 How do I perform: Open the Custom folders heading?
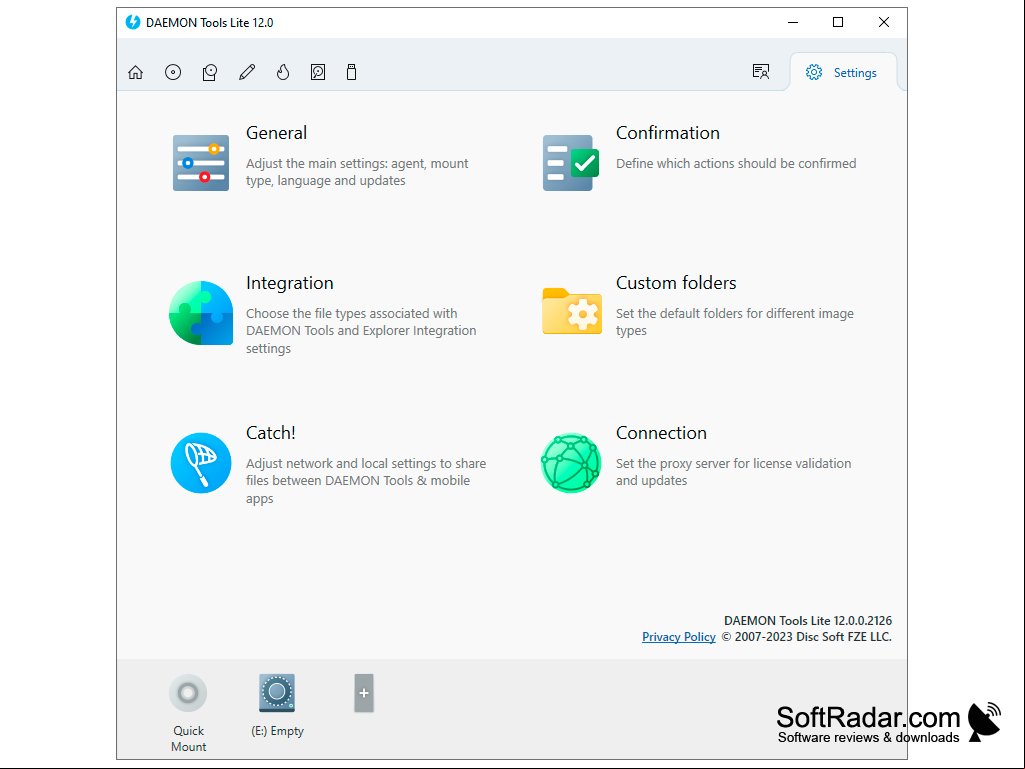point(676,282)
